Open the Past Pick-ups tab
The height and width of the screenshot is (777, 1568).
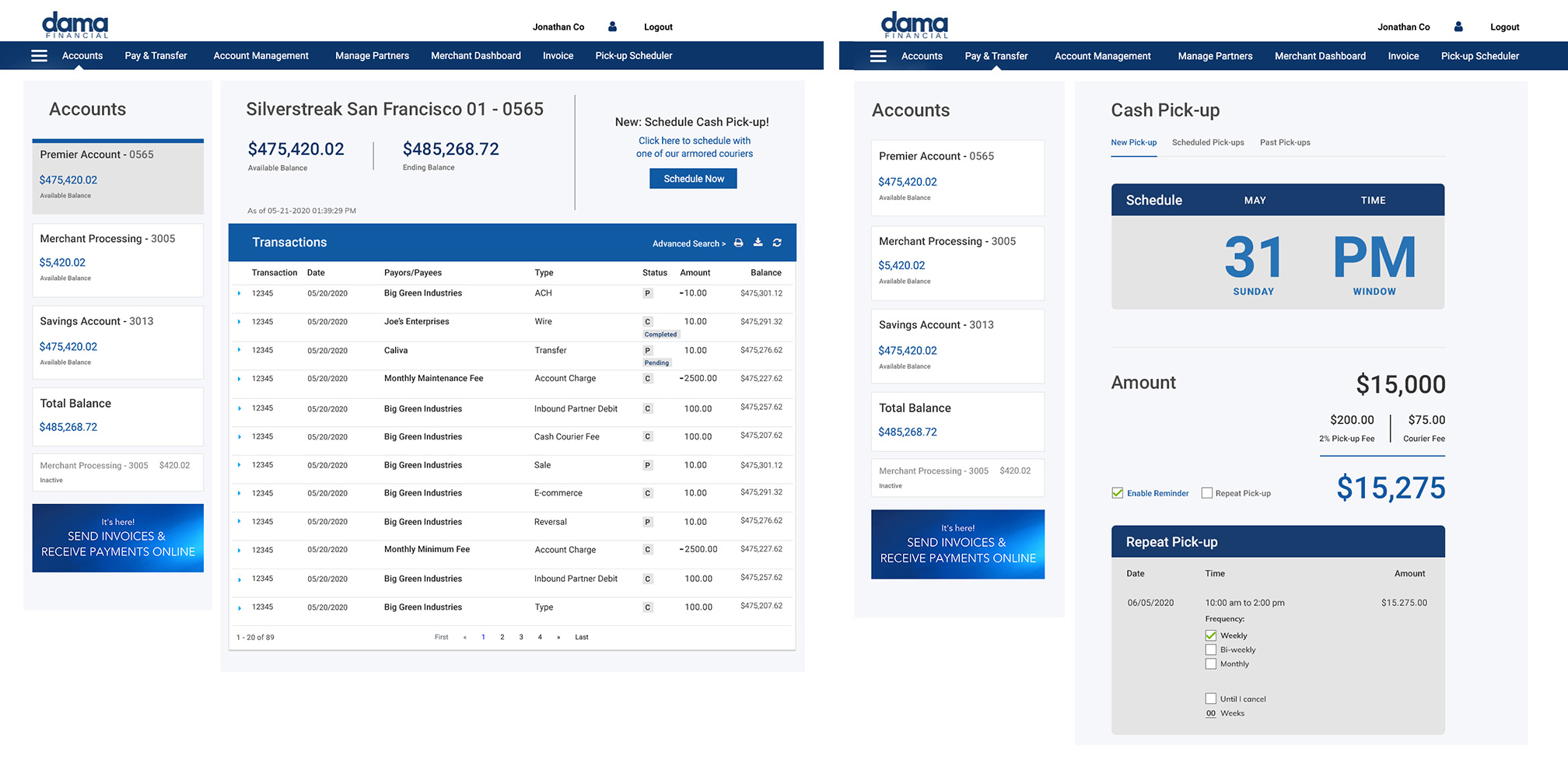click(1284, 143)
